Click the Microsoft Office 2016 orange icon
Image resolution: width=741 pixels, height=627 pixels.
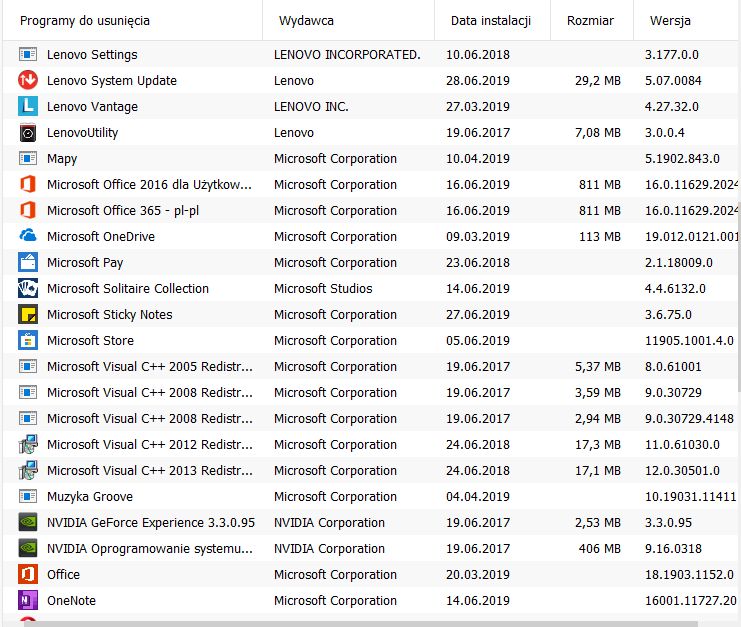click(28, 184)
